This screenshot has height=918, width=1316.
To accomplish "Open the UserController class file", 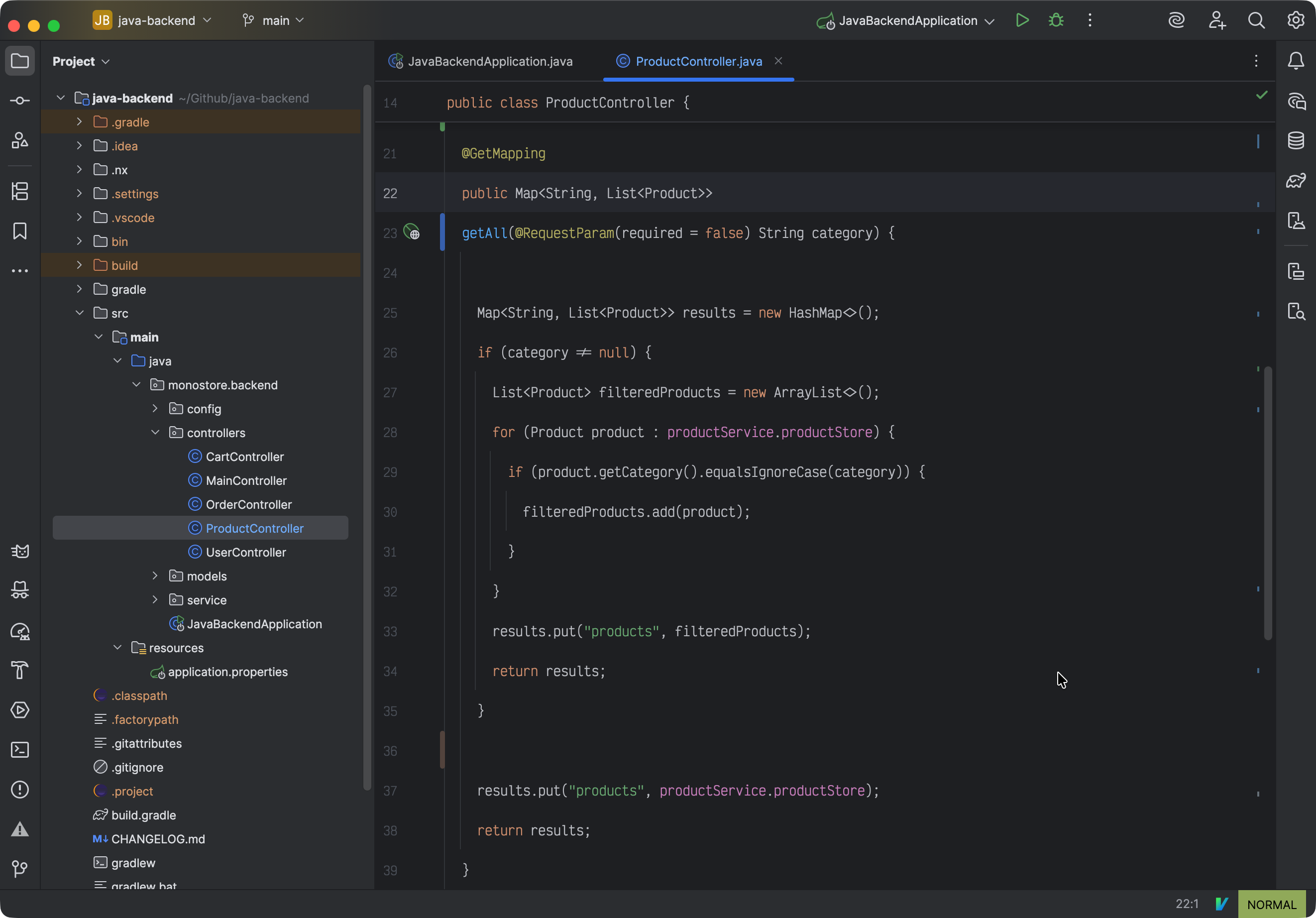I will coord(245,552).
